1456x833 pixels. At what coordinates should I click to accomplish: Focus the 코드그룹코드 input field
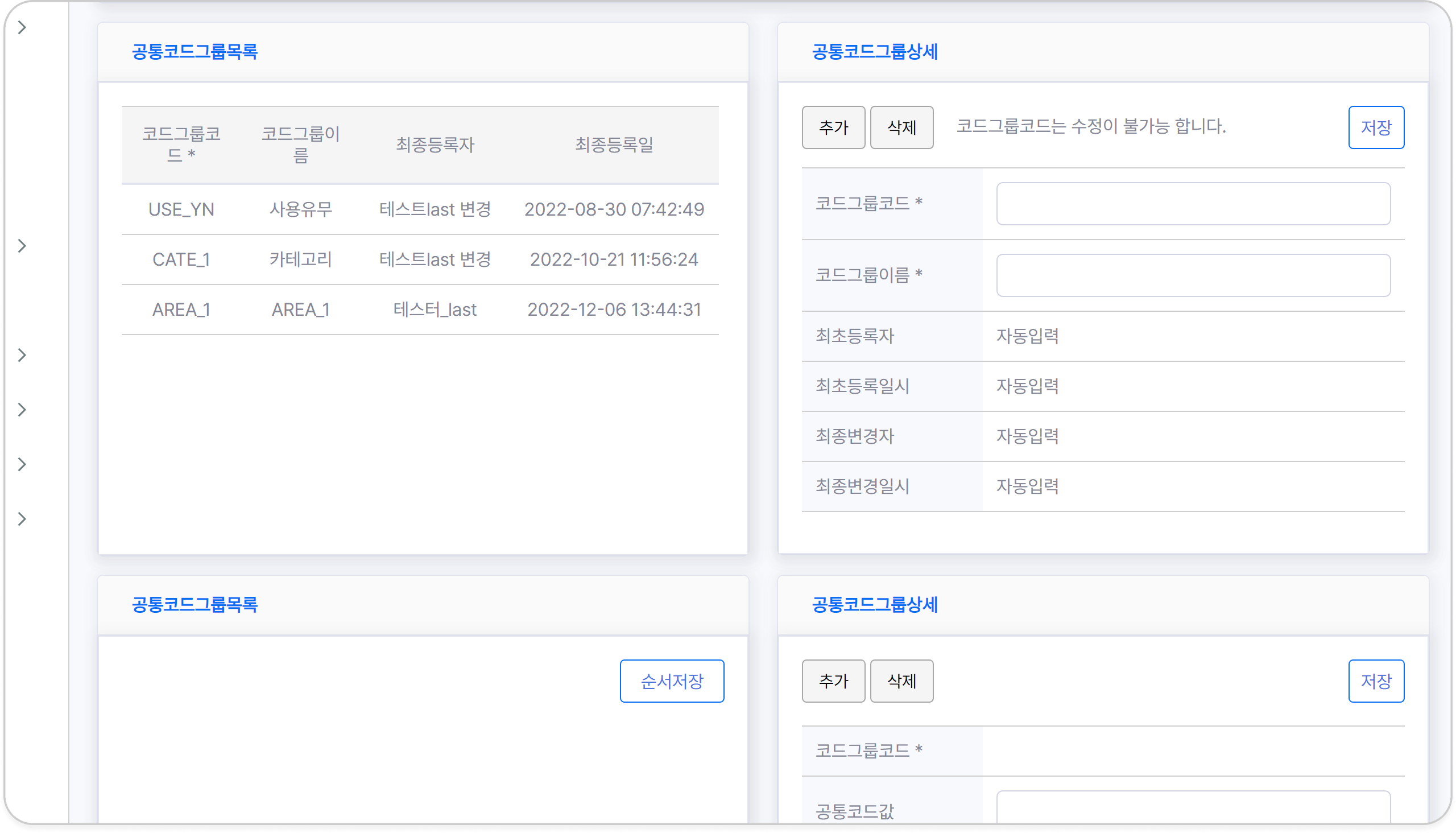click(1193, 204)
